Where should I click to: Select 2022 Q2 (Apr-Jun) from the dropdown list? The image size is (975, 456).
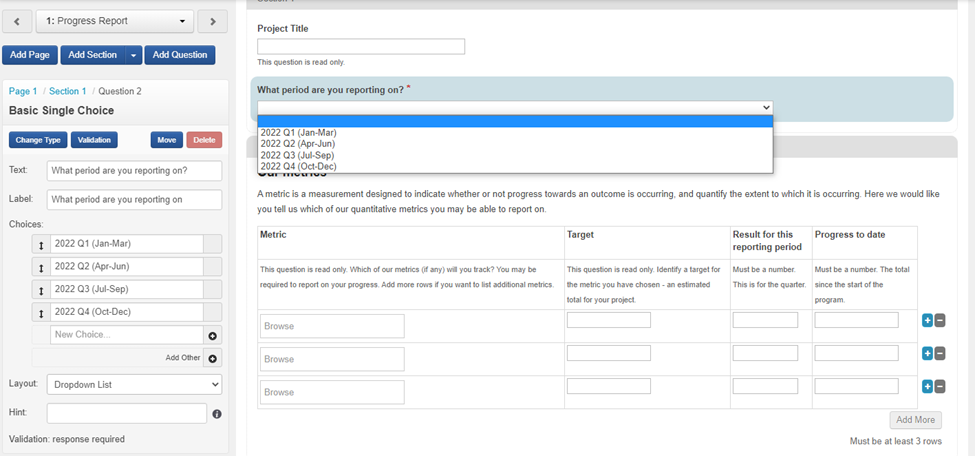tap(297, 144)
